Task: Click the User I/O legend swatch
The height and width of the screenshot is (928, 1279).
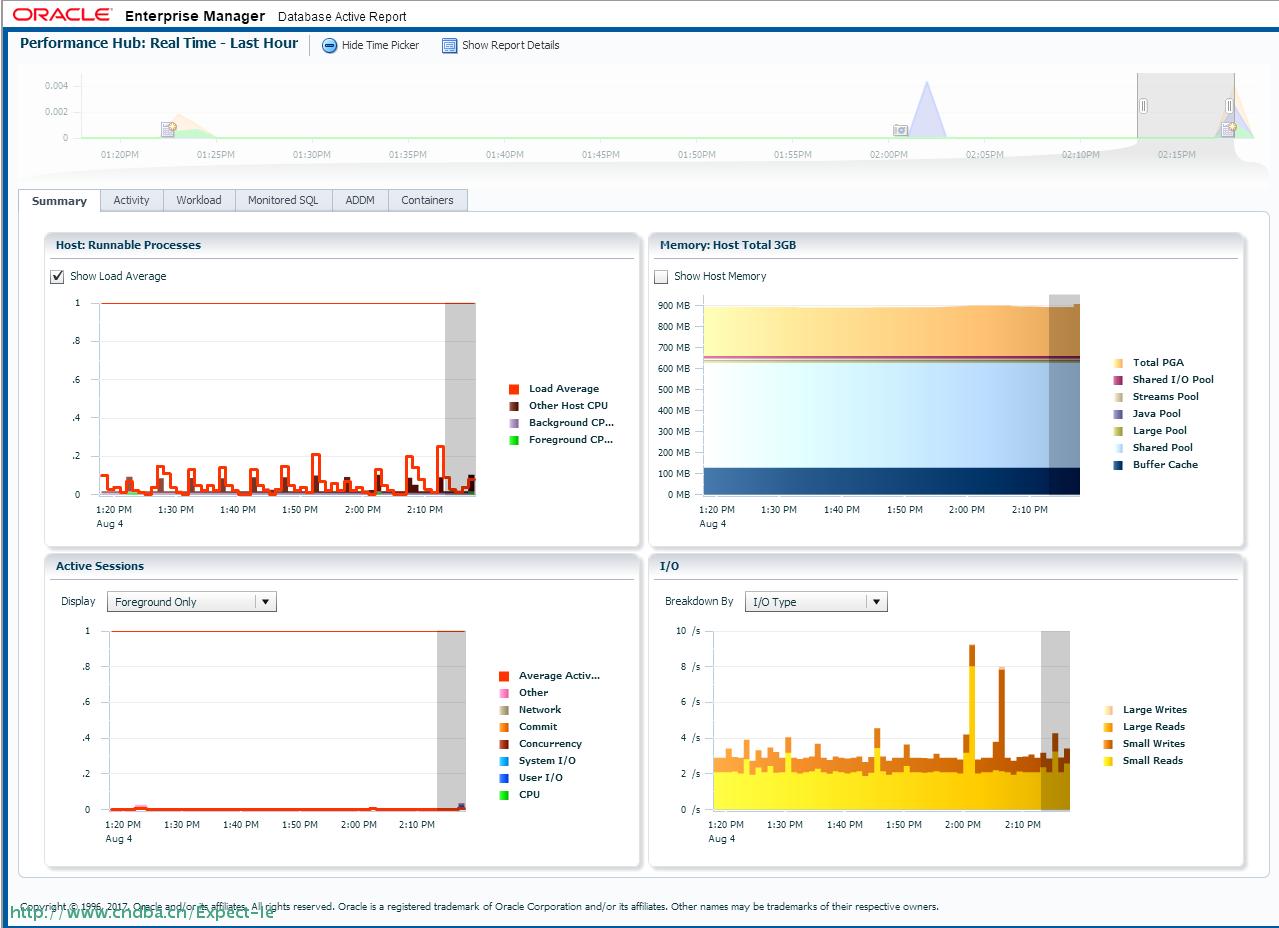Action: click(x=504, y=778)
